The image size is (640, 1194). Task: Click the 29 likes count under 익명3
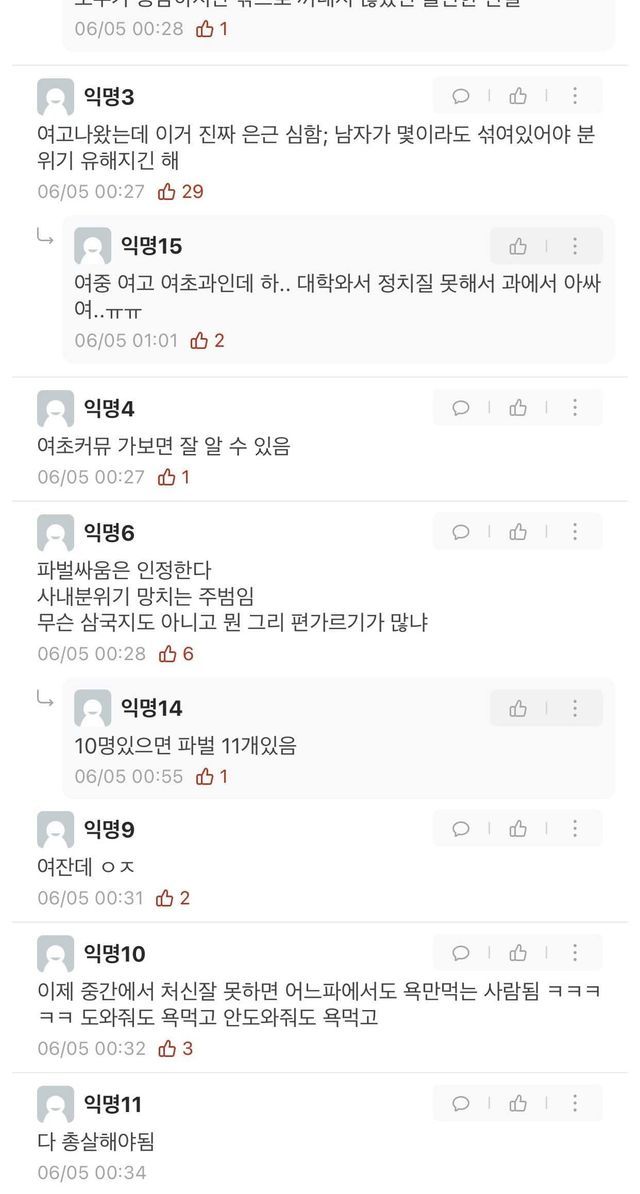181,191
